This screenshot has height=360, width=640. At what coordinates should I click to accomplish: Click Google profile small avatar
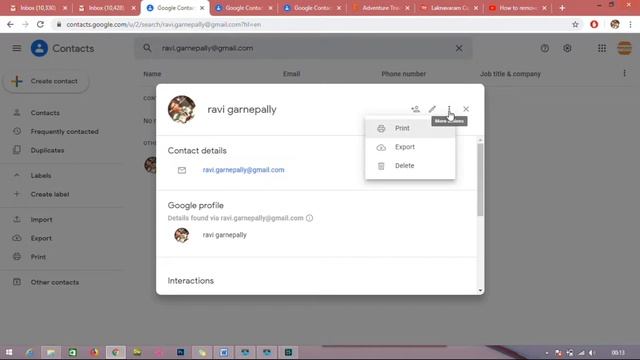coord(182,235)
